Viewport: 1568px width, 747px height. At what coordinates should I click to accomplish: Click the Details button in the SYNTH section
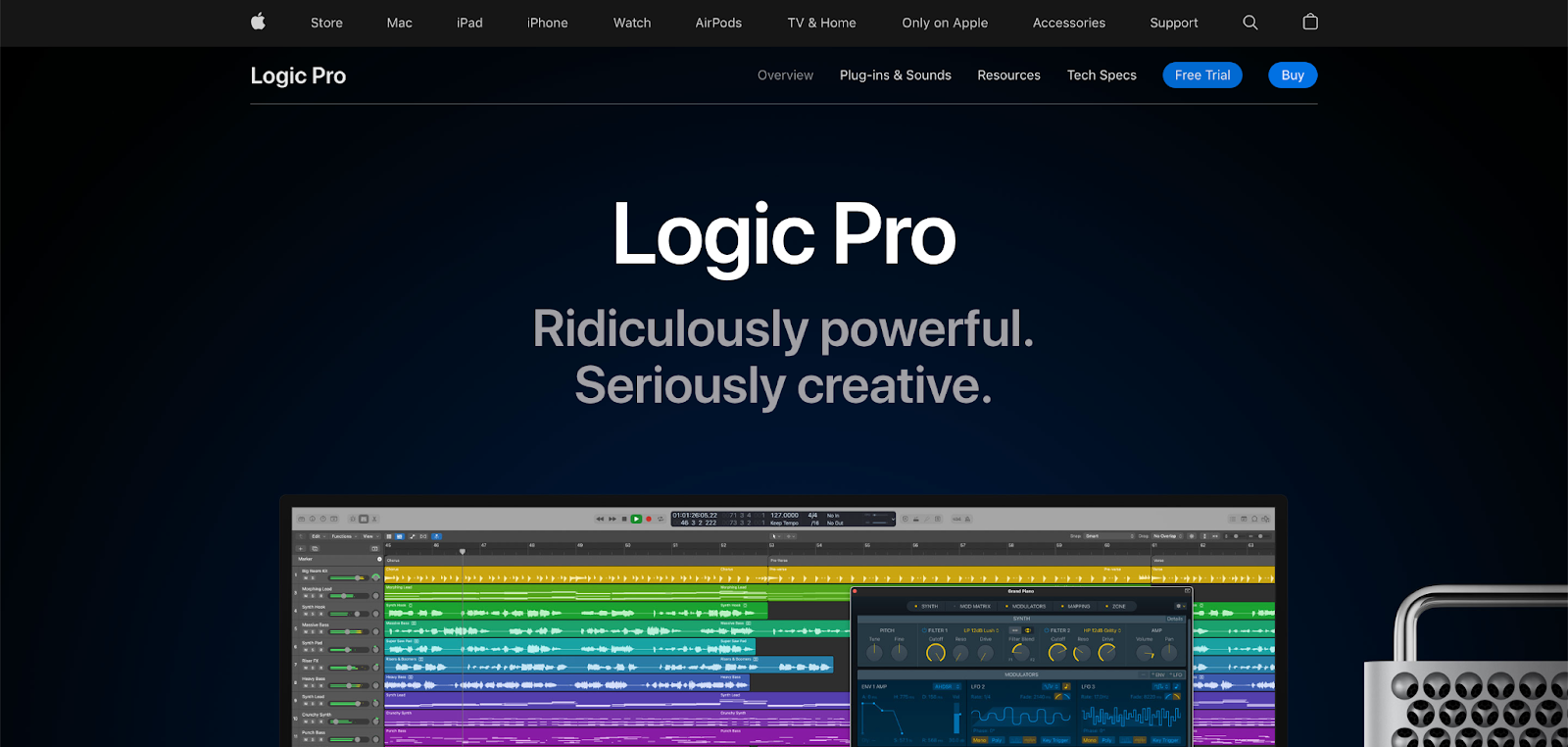[1175, 619]
